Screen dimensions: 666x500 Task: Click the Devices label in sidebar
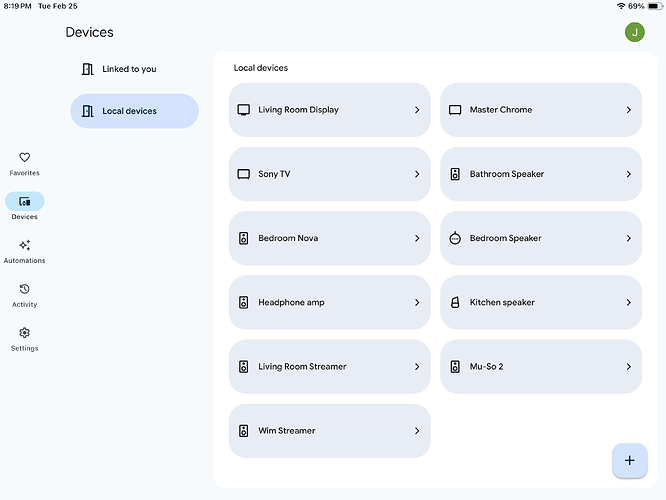coord(25,217)
